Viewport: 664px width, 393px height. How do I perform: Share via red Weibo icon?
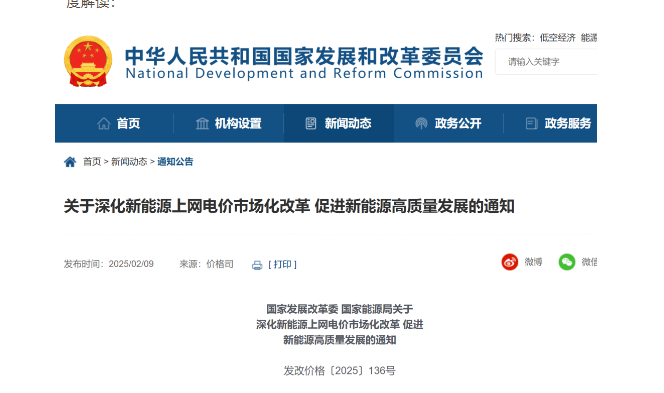(x=510, y=262)
